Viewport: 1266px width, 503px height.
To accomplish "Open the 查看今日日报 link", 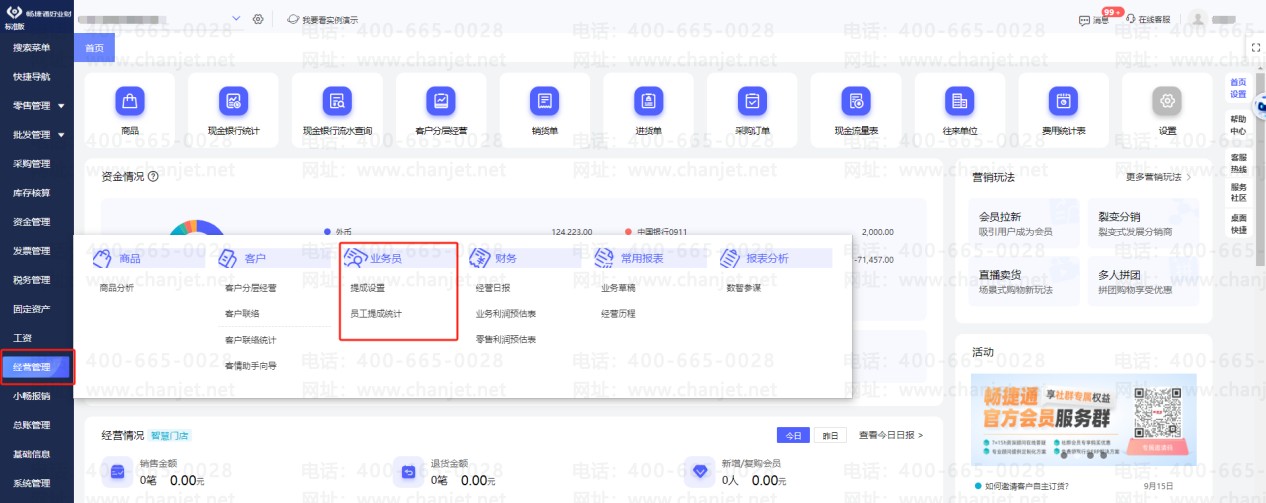I will (x=890, y=435).
